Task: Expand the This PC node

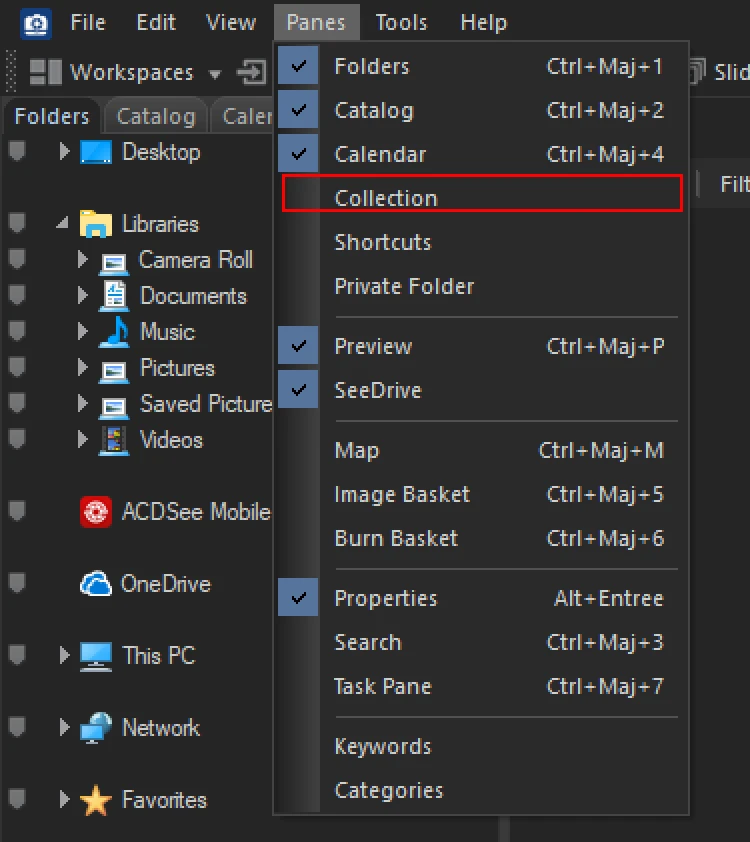Action: [x=64, y=655]
